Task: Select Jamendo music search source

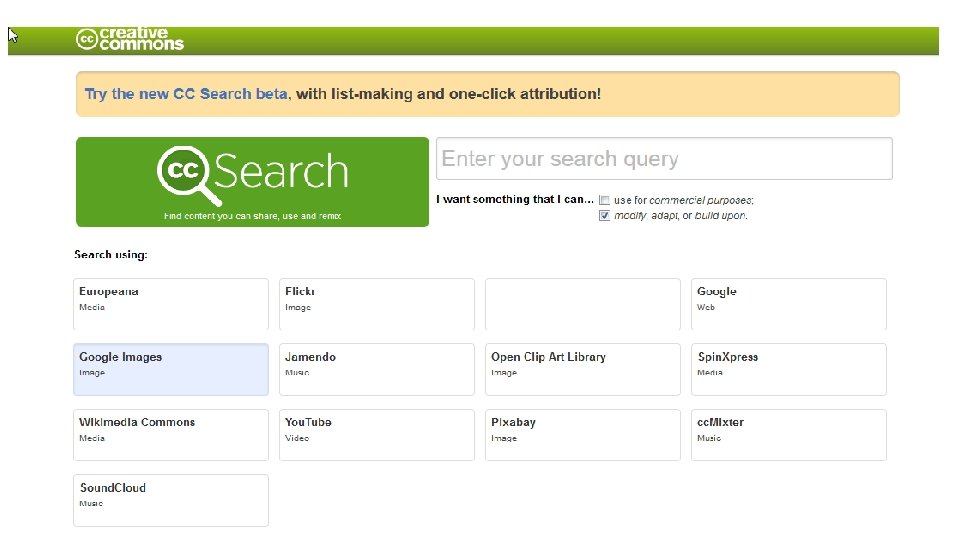Action: (377, 369)
